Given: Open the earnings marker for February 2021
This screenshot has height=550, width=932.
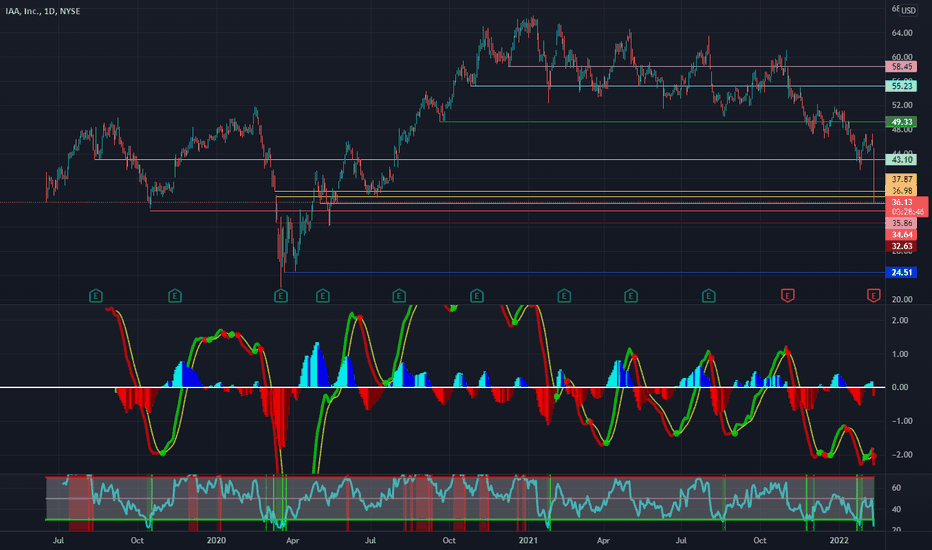Looking at the screenshot, I should [x=564, y=296].
